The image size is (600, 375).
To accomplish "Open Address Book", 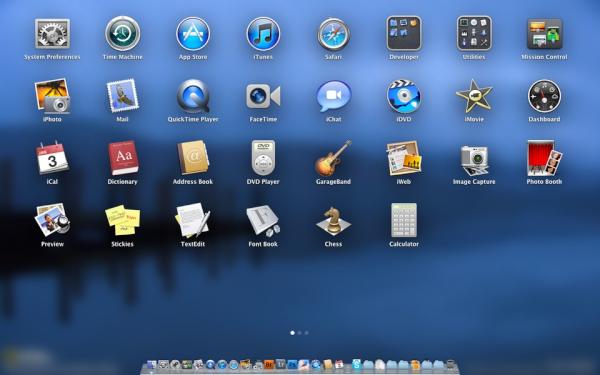I will (193, 158).
